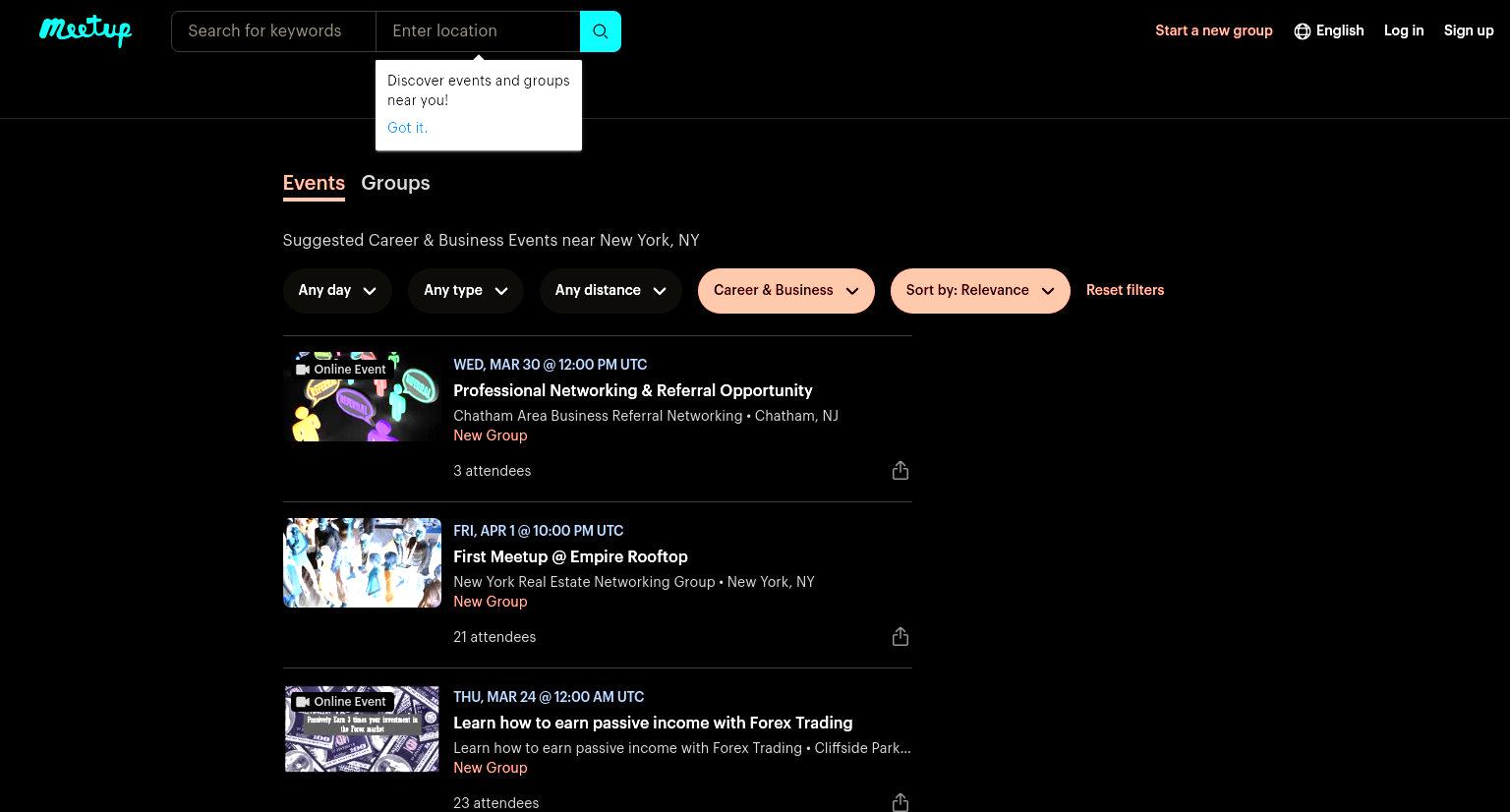Share the Forex Trading event
This screenshot has width=1510, height=812.
tap(900, 802)
